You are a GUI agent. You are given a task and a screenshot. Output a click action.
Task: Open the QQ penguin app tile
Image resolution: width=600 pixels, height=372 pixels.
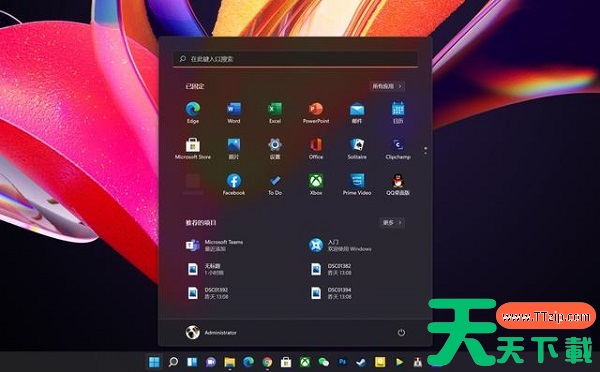point(398,184)
